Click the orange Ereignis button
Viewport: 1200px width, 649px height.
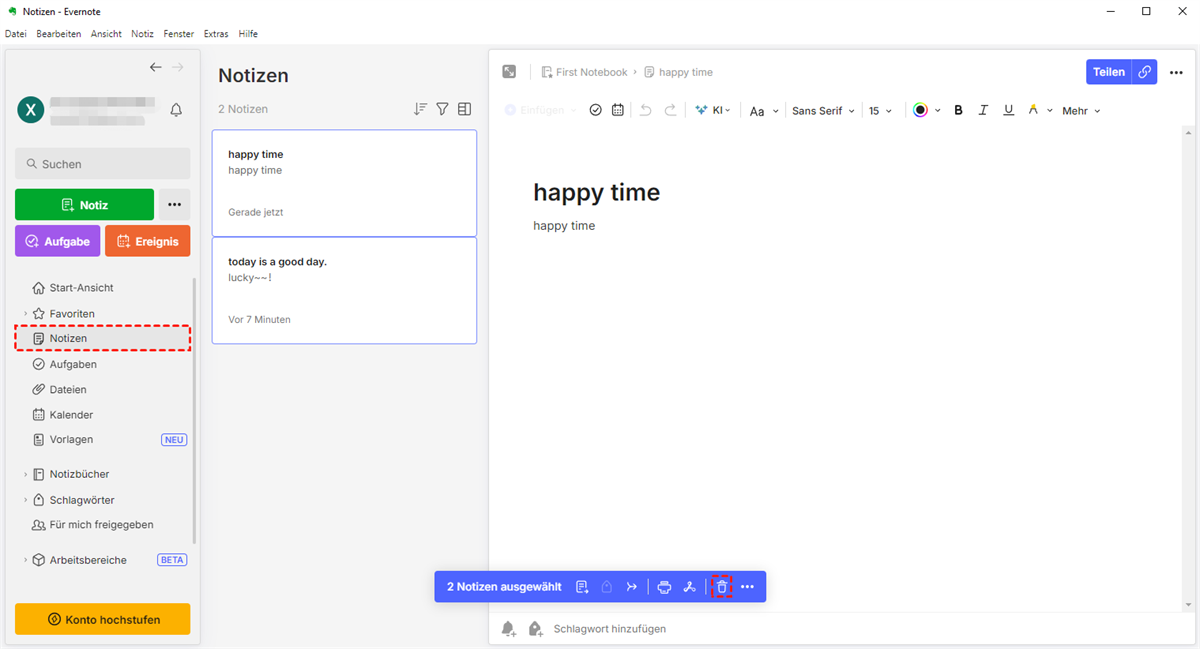tap(148, 241)
